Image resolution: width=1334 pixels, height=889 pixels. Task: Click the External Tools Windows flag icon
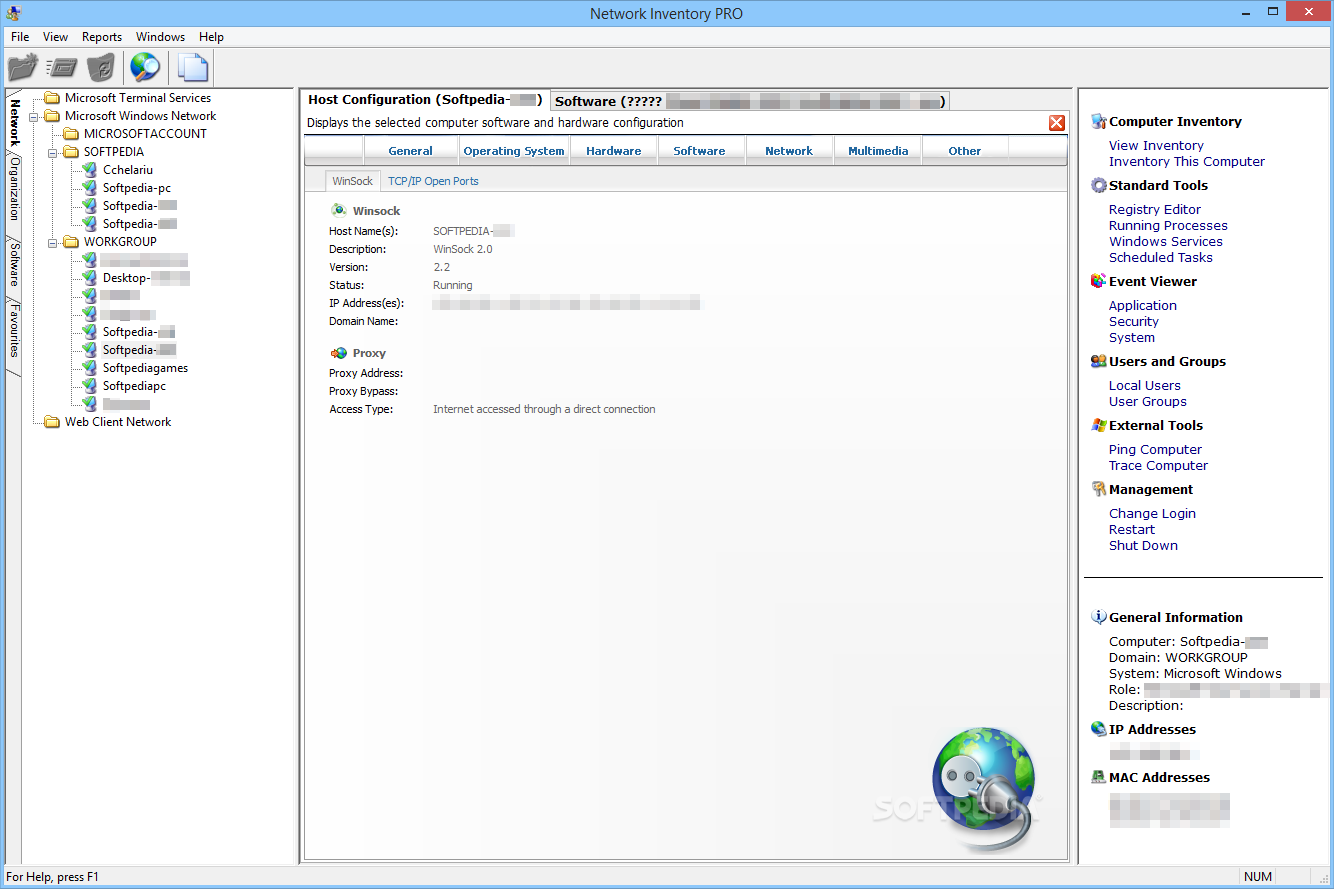[1099, 425]
